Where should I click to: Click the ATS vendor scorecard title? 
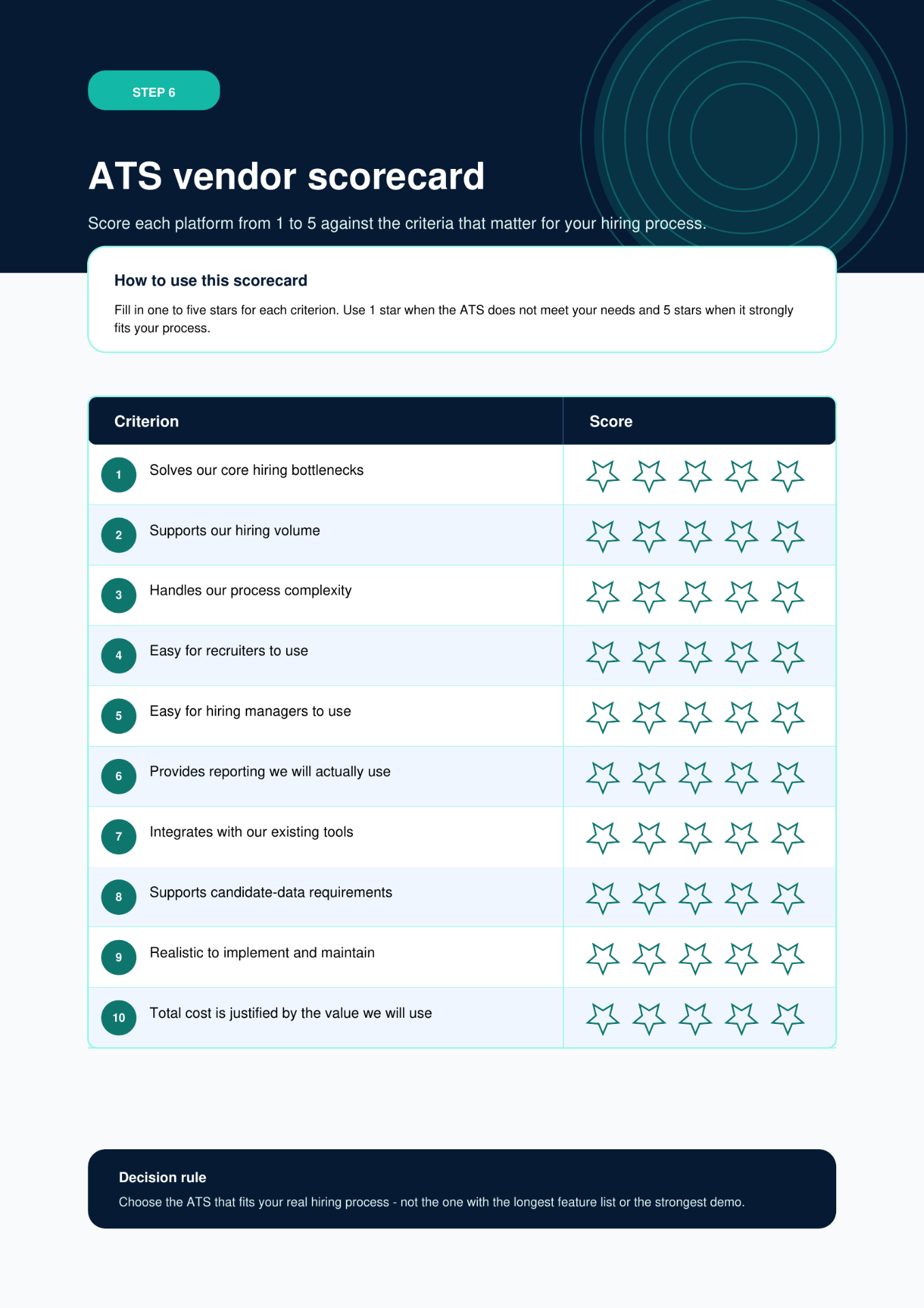(287, 176)
